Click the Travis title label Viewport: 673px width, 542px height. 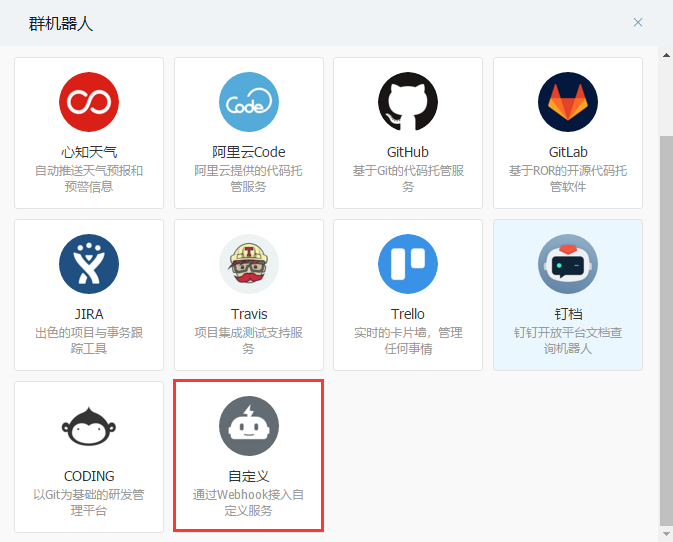249,314
